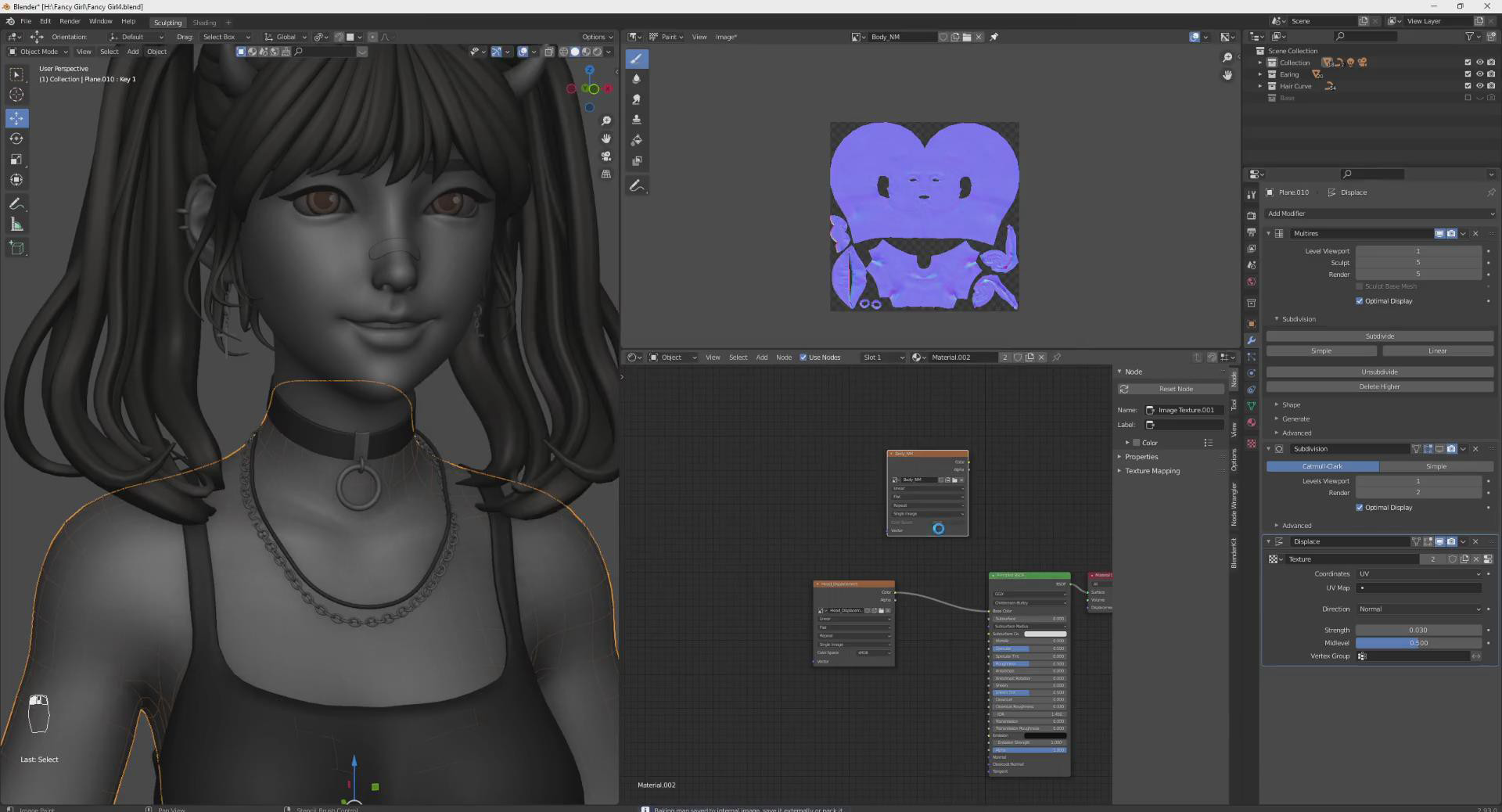Screen dimensions: 1502x812
Task: Open the Texture properties checker tab icon
Action: pyautogui.click(x=1252, y=444)
